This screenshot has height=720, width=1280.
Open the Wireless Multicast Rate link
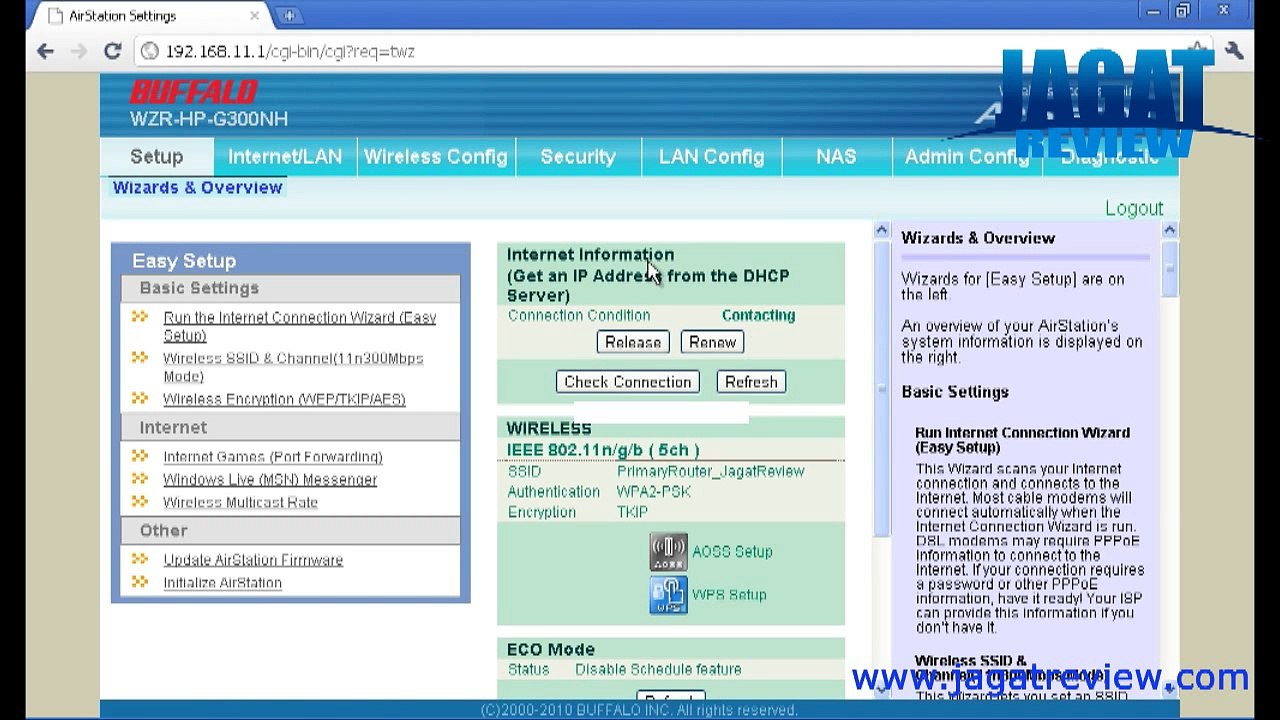[240, 503]
